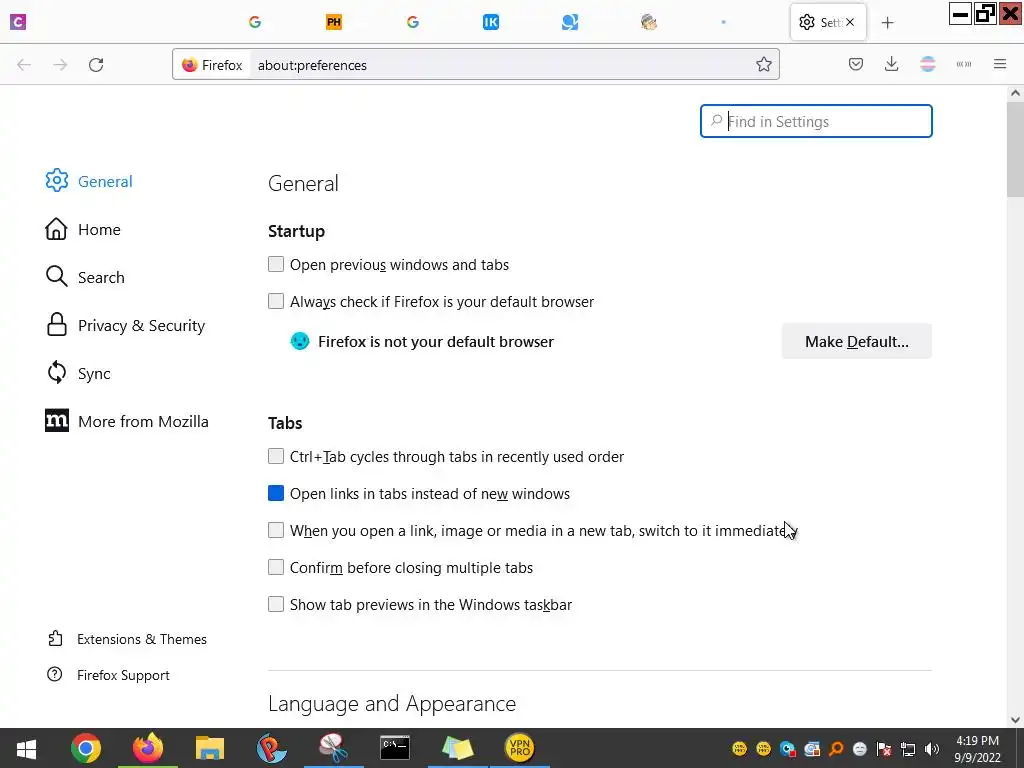Open the General settings category
Image resolution: width=1024 pixels, height=768 pixels.
tap(89, 181)
